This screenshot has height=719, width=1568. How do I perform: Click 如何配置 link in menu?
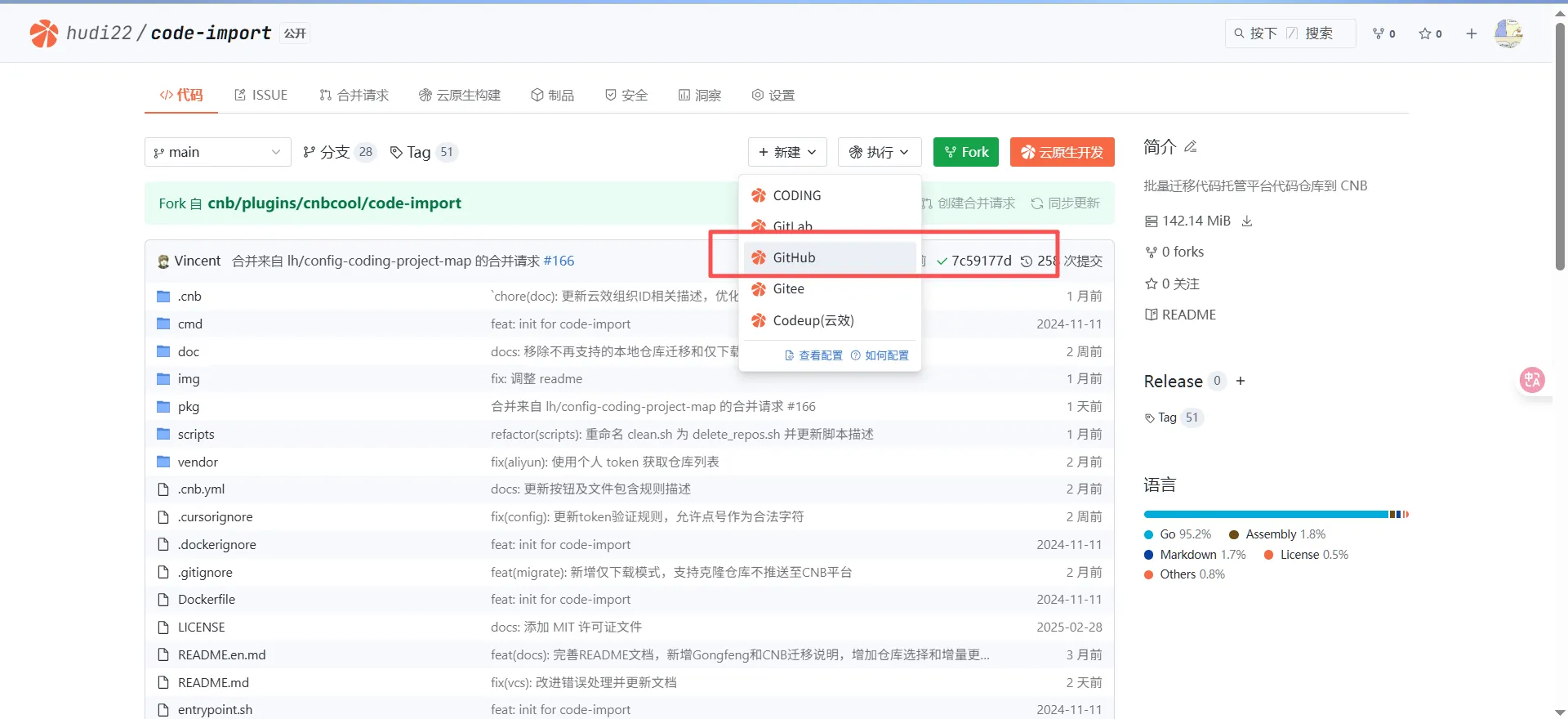[880, 356]
